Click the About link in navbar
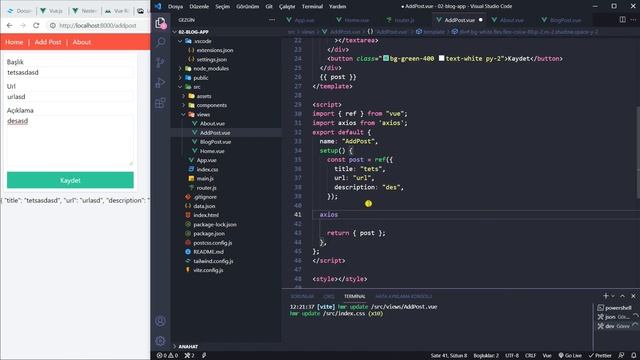 pos(82,42)
